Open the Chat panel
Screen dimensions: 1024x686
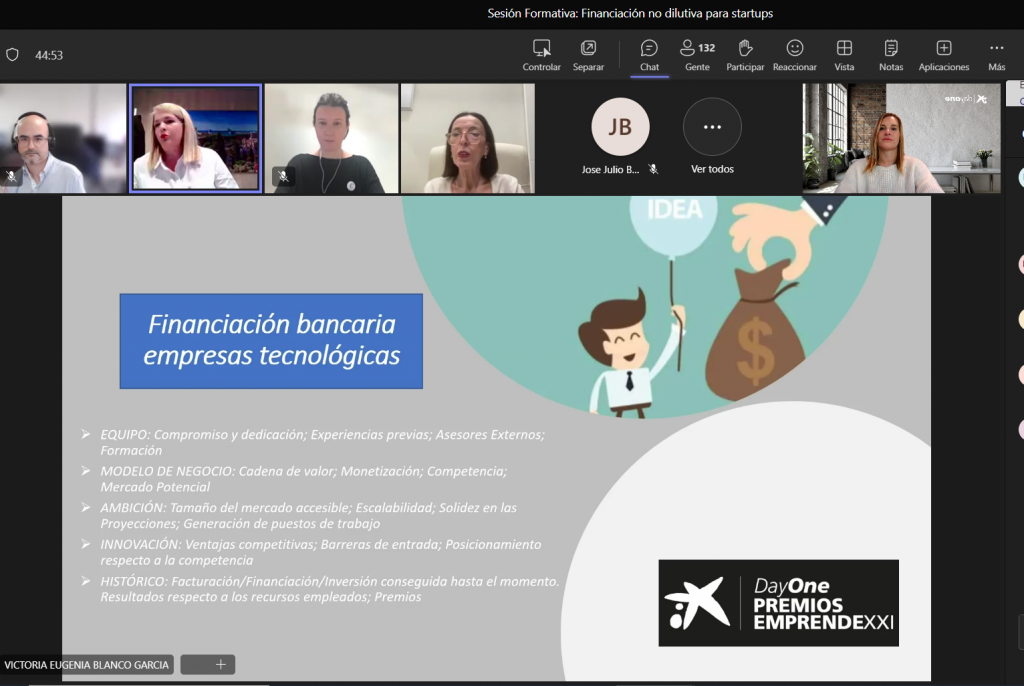point(649,56)
